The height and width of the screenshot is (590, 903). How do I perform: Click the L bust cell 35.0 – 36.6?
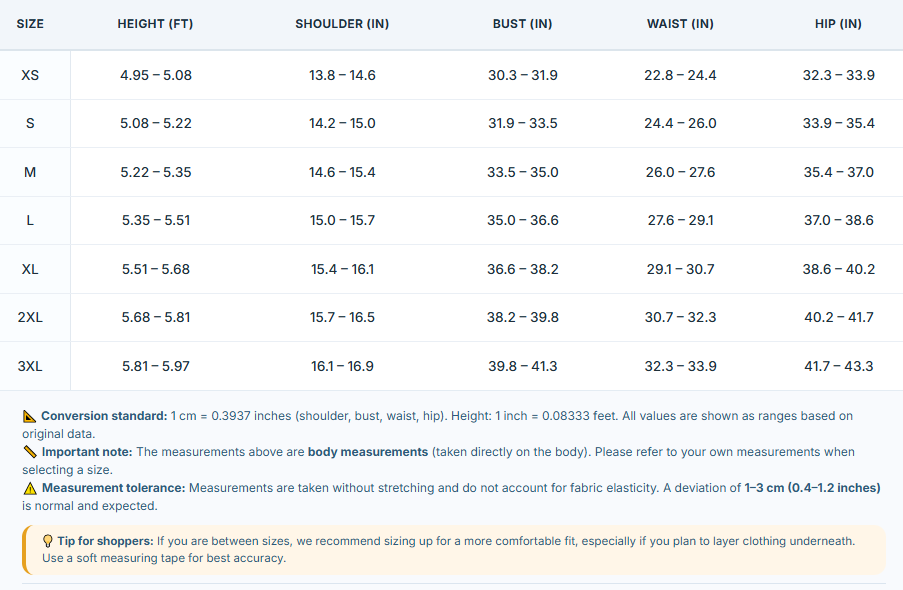[522, 220]
